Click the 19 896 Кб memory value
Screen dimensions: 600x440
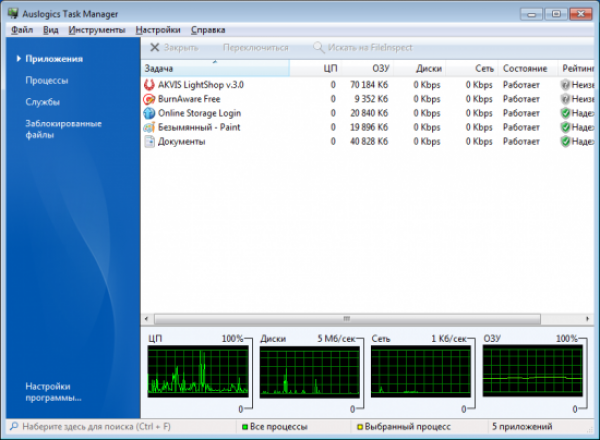(369, 127)
